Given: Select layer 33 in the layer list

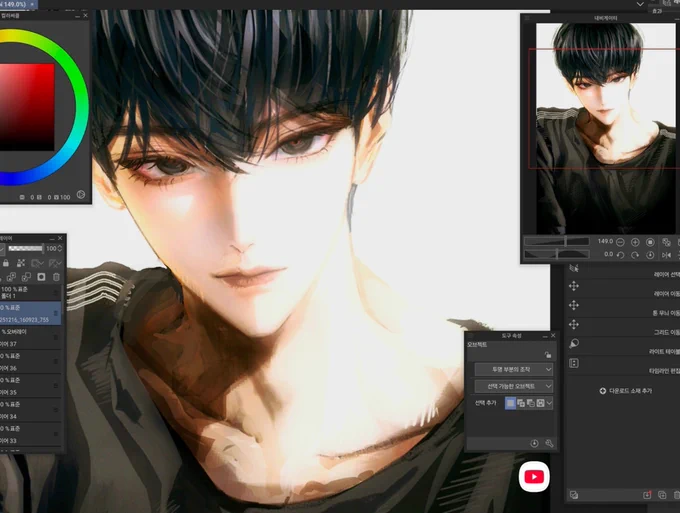Looking at the screenshot, I should click(30, 435).
